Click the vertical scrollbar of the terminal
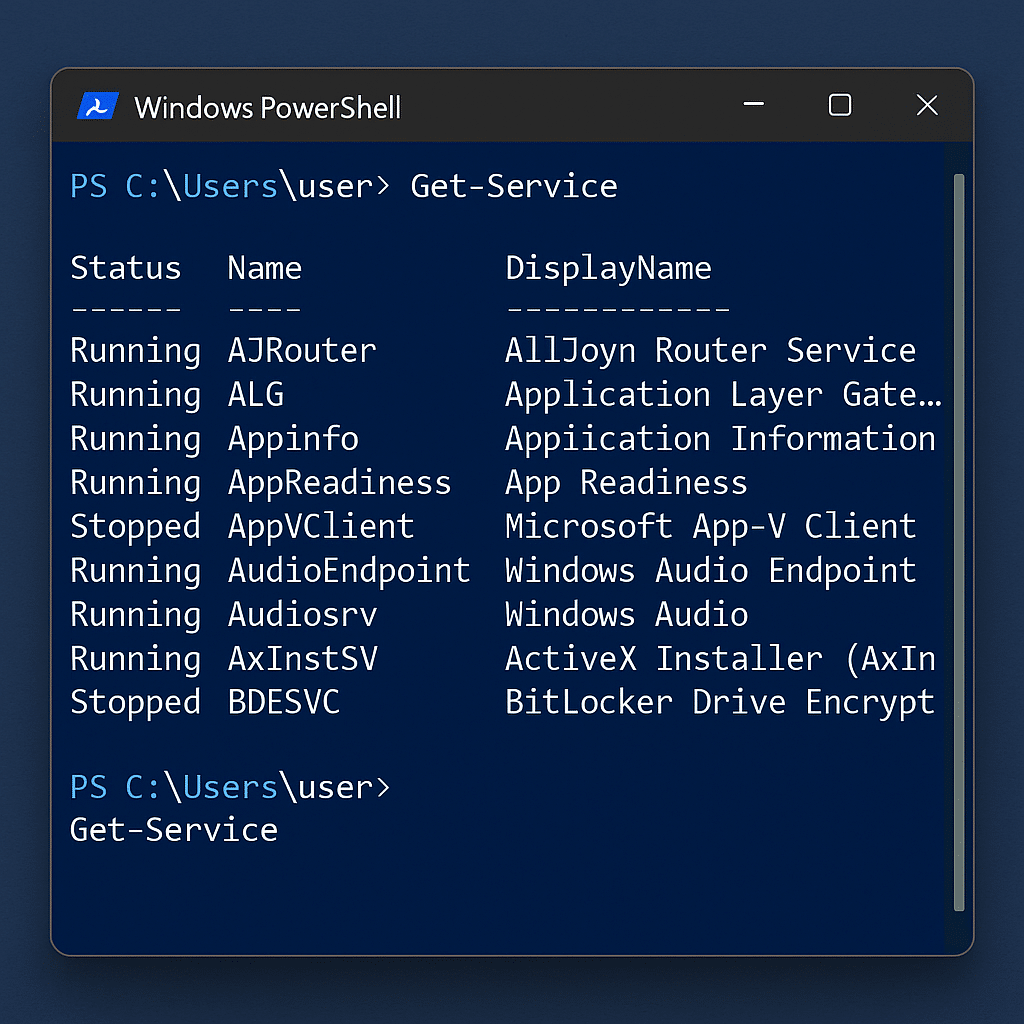1024x1024 pixels. [x=959, y=542]
